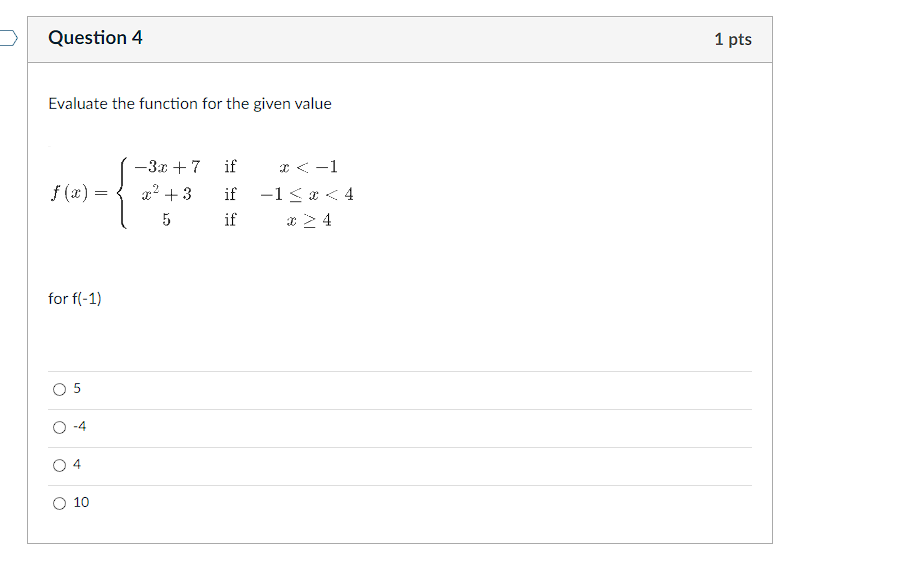This screenshot has width=902, height=580.
Task: Select the radio button for answer 5
Action: pyautogui.click(x=59, y=388)
